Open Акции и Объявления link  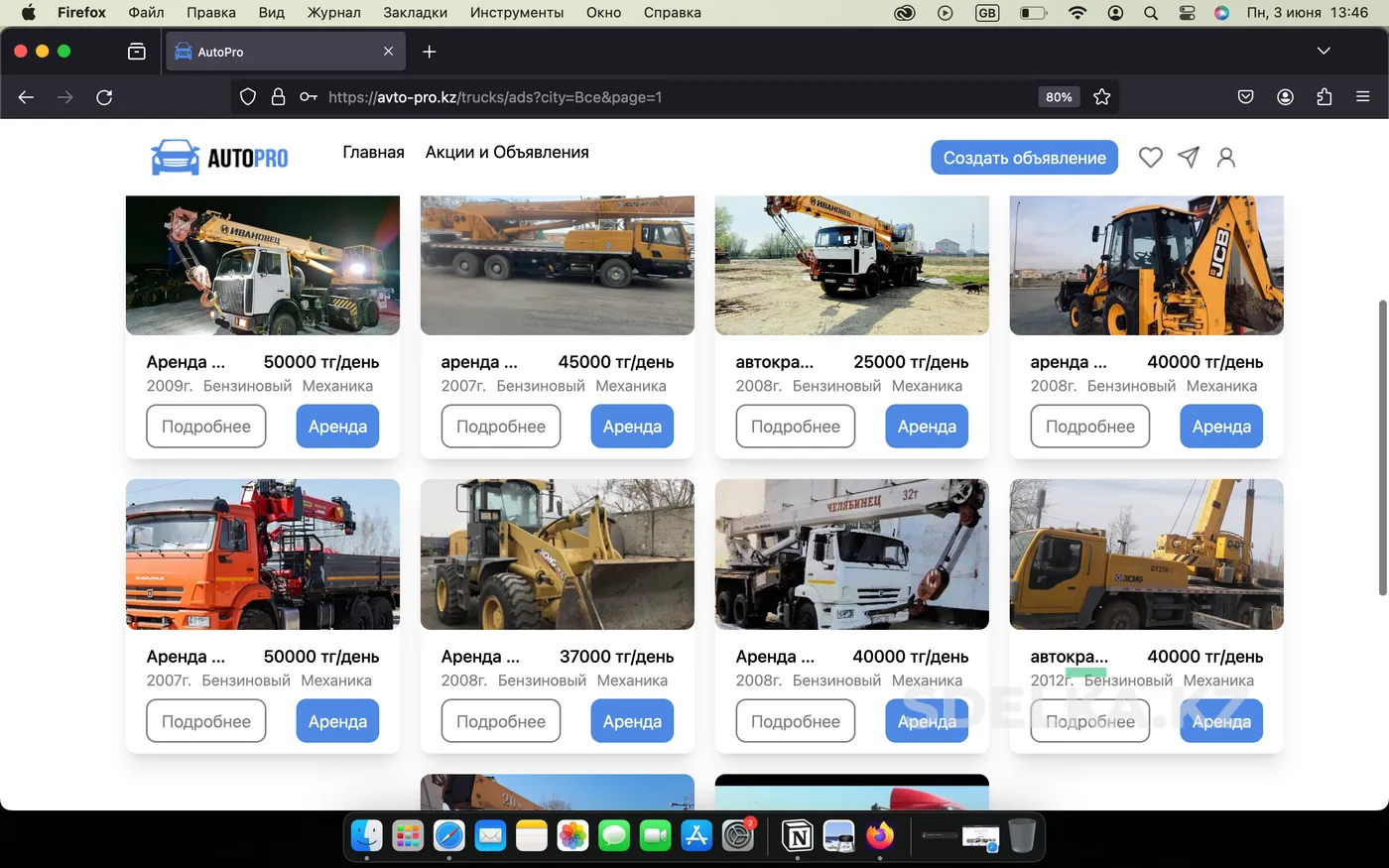coord(507,152)
